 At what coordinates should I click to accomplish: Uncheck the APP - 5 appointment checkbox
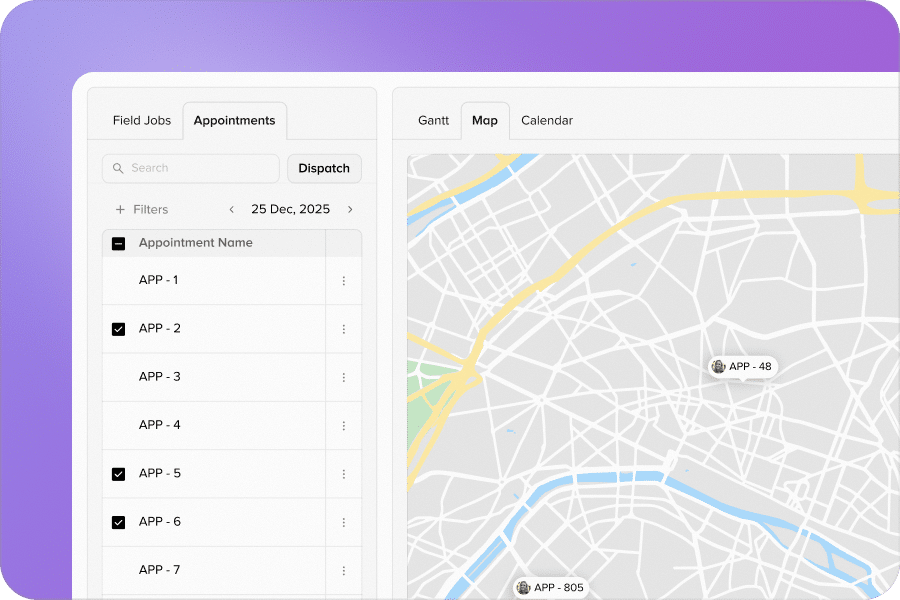(x=118, y=474)
